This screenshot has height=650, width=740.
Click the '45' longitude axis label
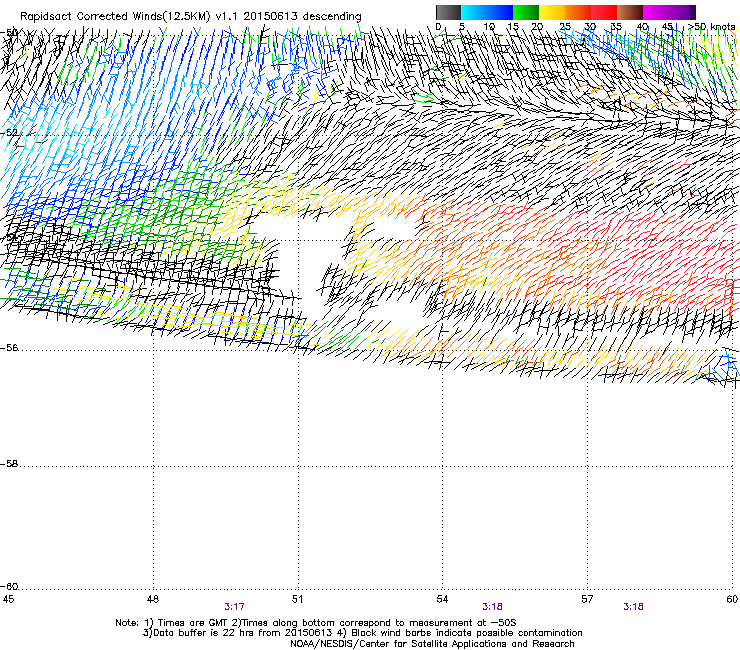pos(8,599)
